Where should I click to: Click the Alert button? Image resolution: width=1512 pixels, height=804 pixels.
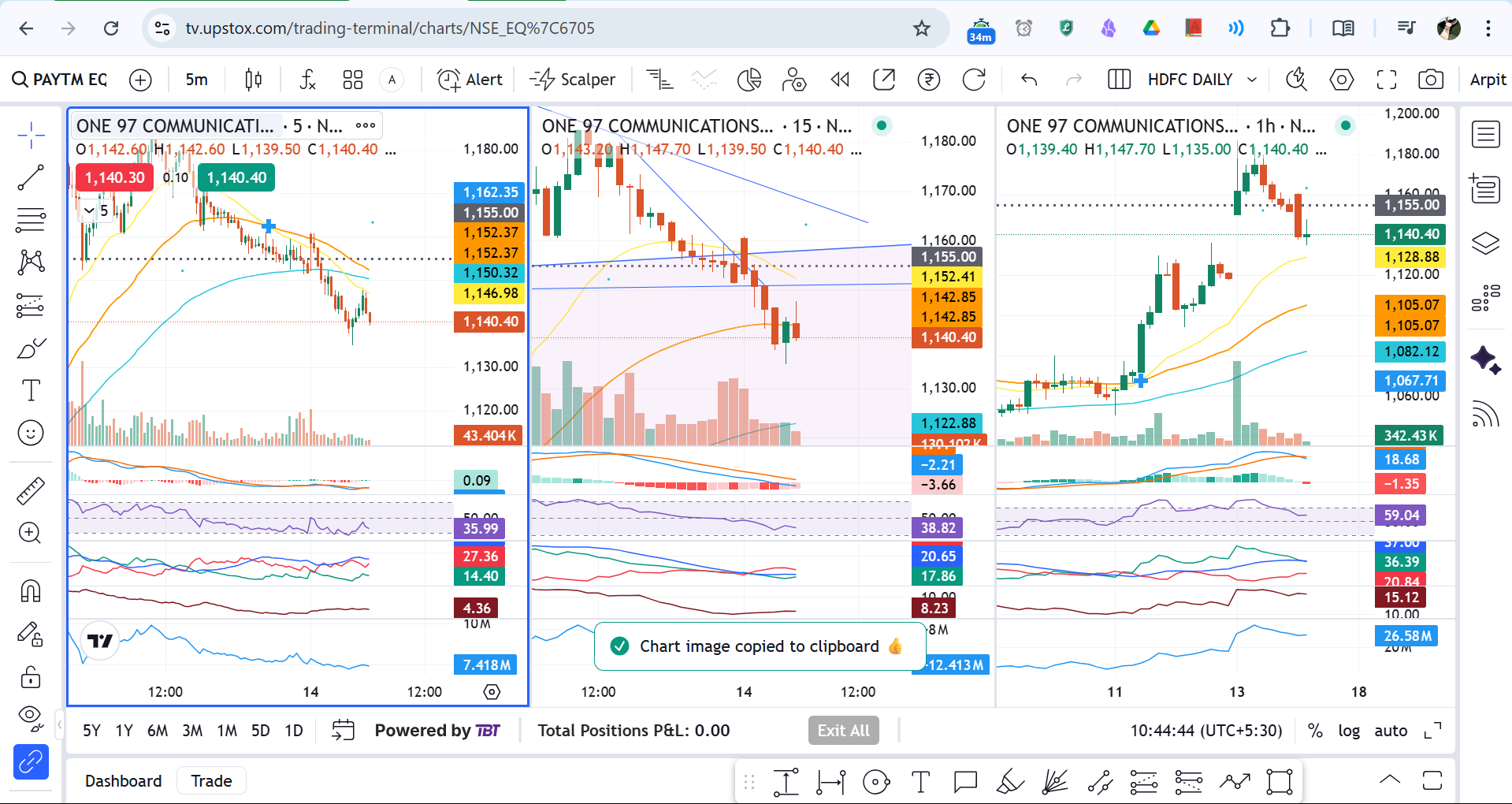point(470,80)
